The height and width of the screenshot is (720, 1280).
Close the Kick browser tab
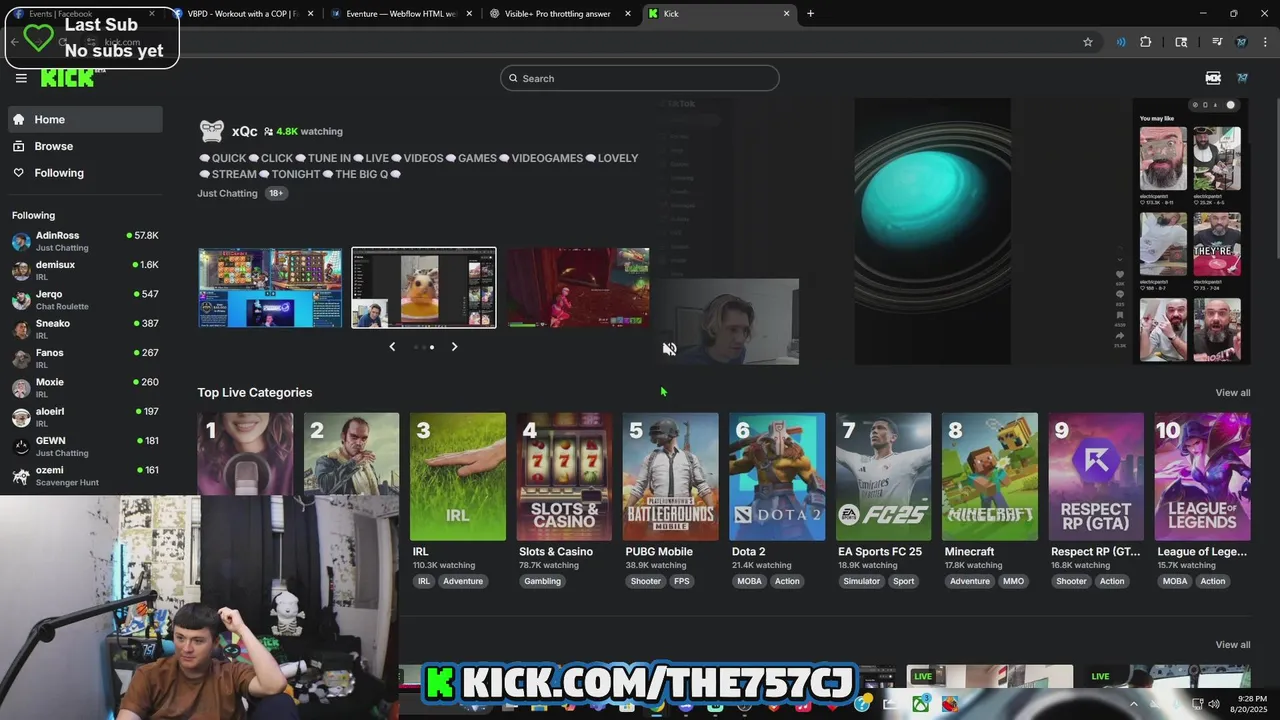[786, 13]
